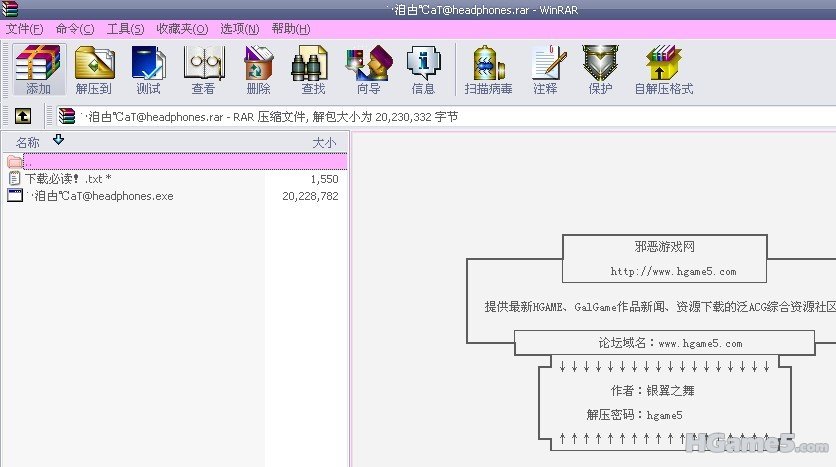Screen dimensions: 836x467
Task: Convert to SFX (自解压格式) icon
Action: click(x=664, y=70)
